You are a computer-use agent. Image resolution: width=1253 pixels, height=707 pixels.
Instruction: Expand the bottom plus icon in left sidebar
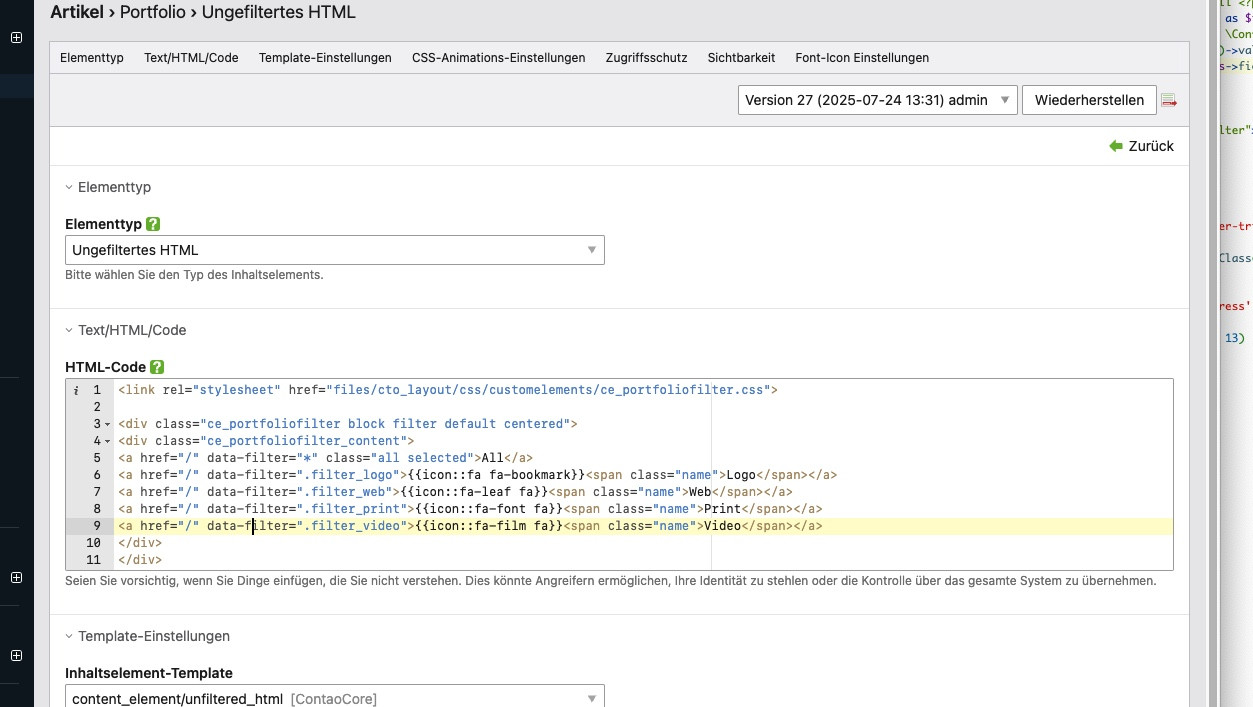tap(16, 656)
